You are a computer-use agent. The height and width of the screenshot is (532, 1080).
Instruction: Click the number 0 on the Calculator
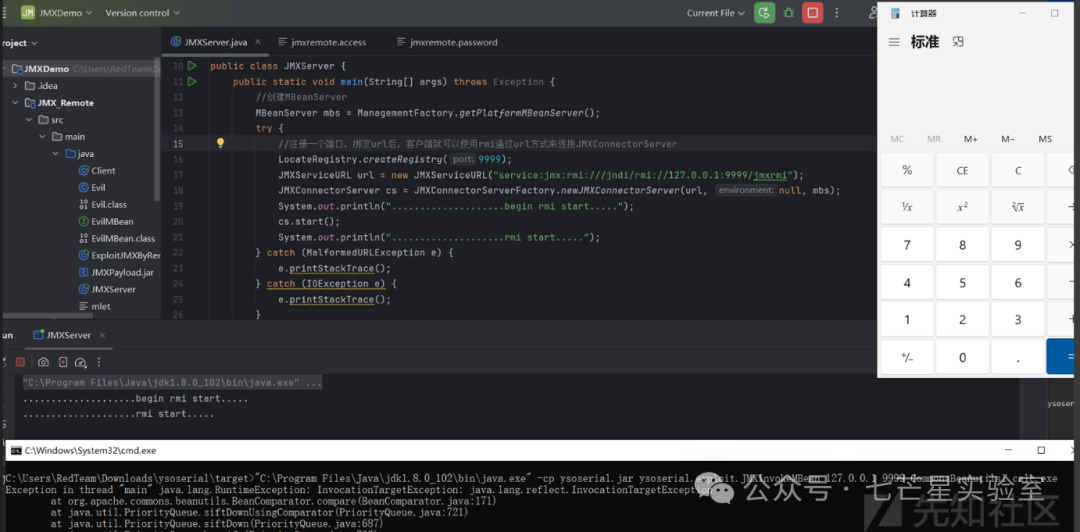(x=962, y=357)
